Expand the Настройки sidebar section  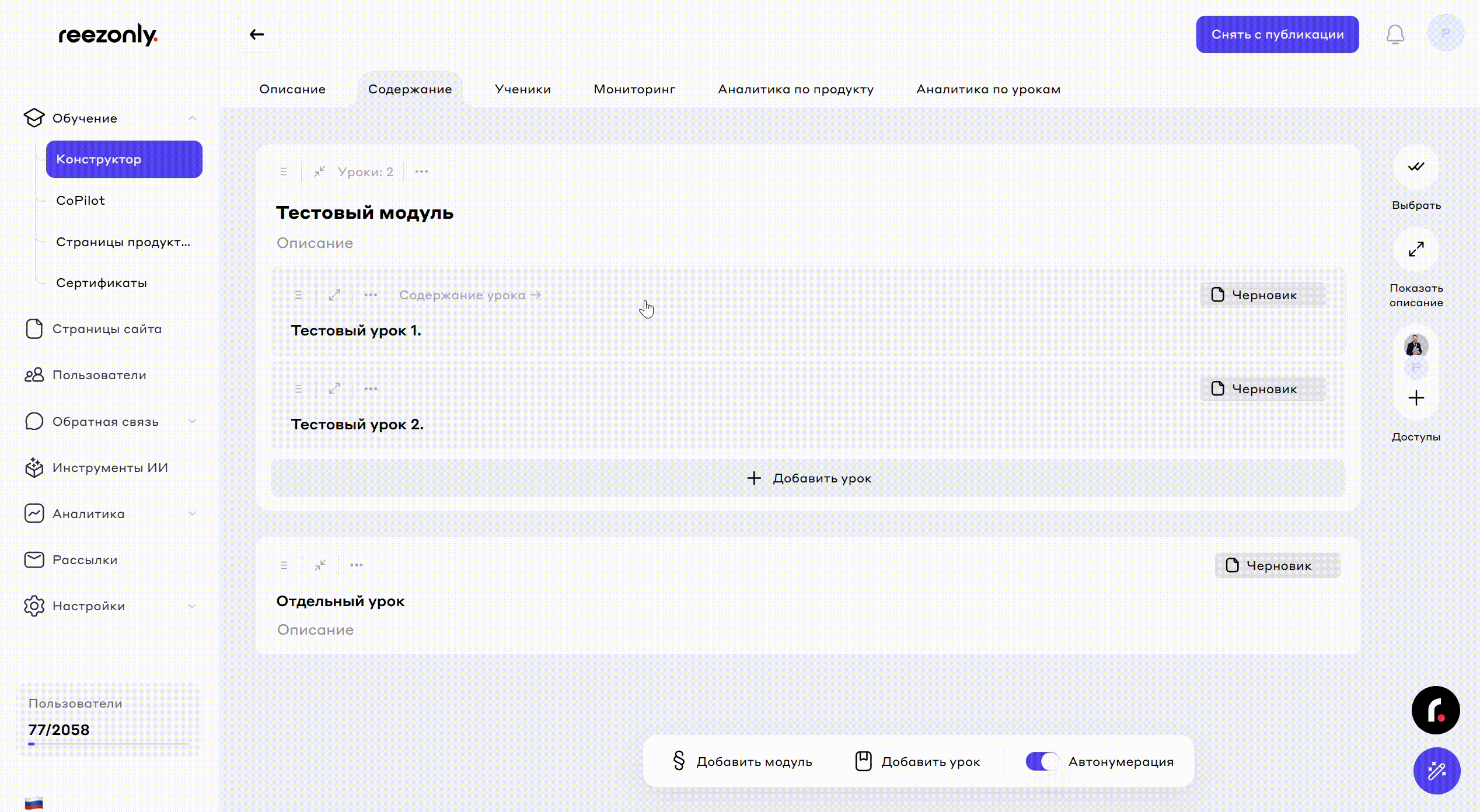pos(192,605)
